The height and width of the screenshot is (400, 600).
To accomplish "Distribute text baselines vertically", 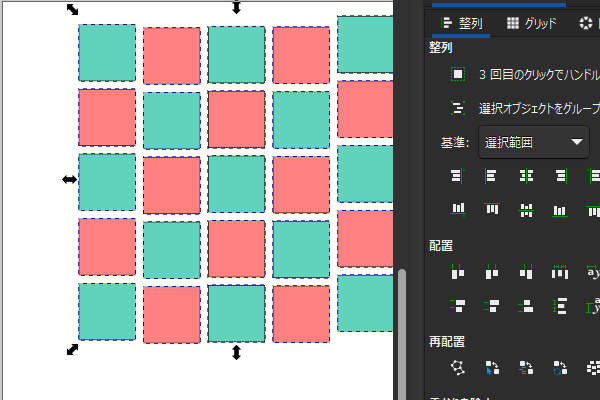I will pyautogui.click(x=593, y=306).
